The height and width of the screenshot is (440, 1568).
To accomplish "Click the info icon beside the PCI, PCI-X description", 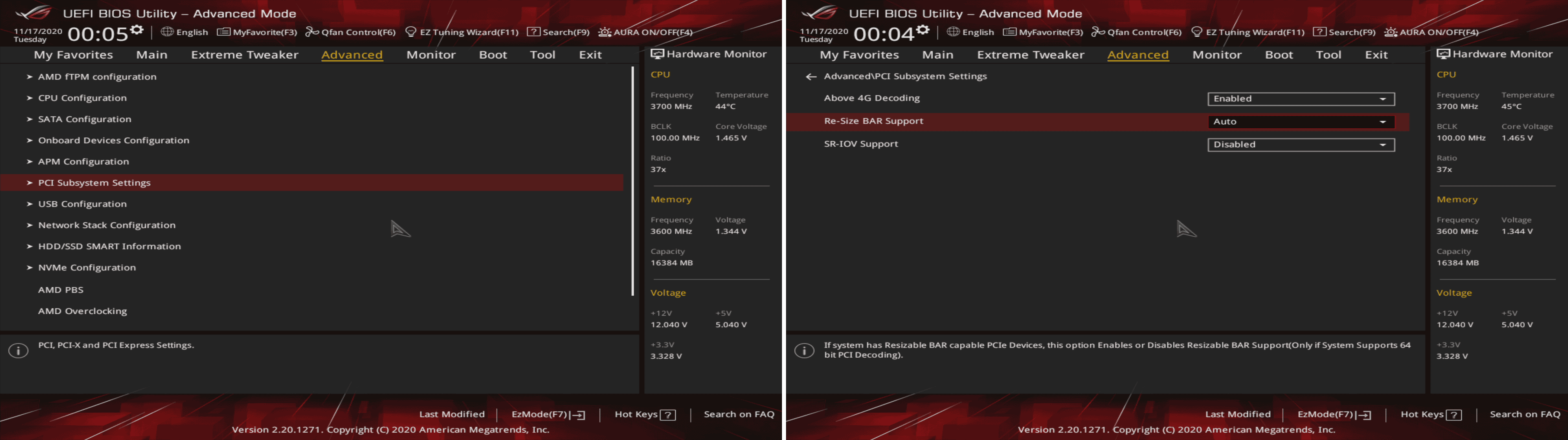I will click(18, 350).
